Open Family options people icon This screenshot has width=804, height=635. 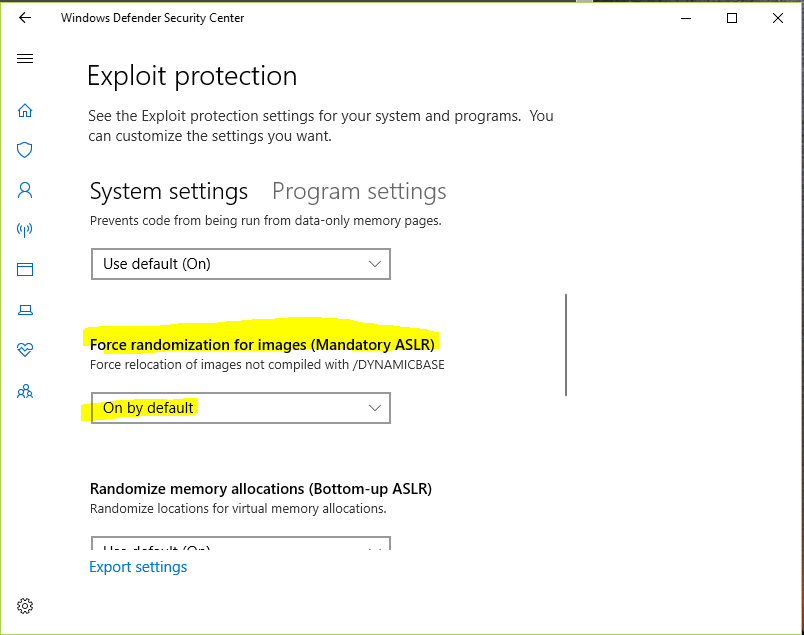click(x=25, y=392)
